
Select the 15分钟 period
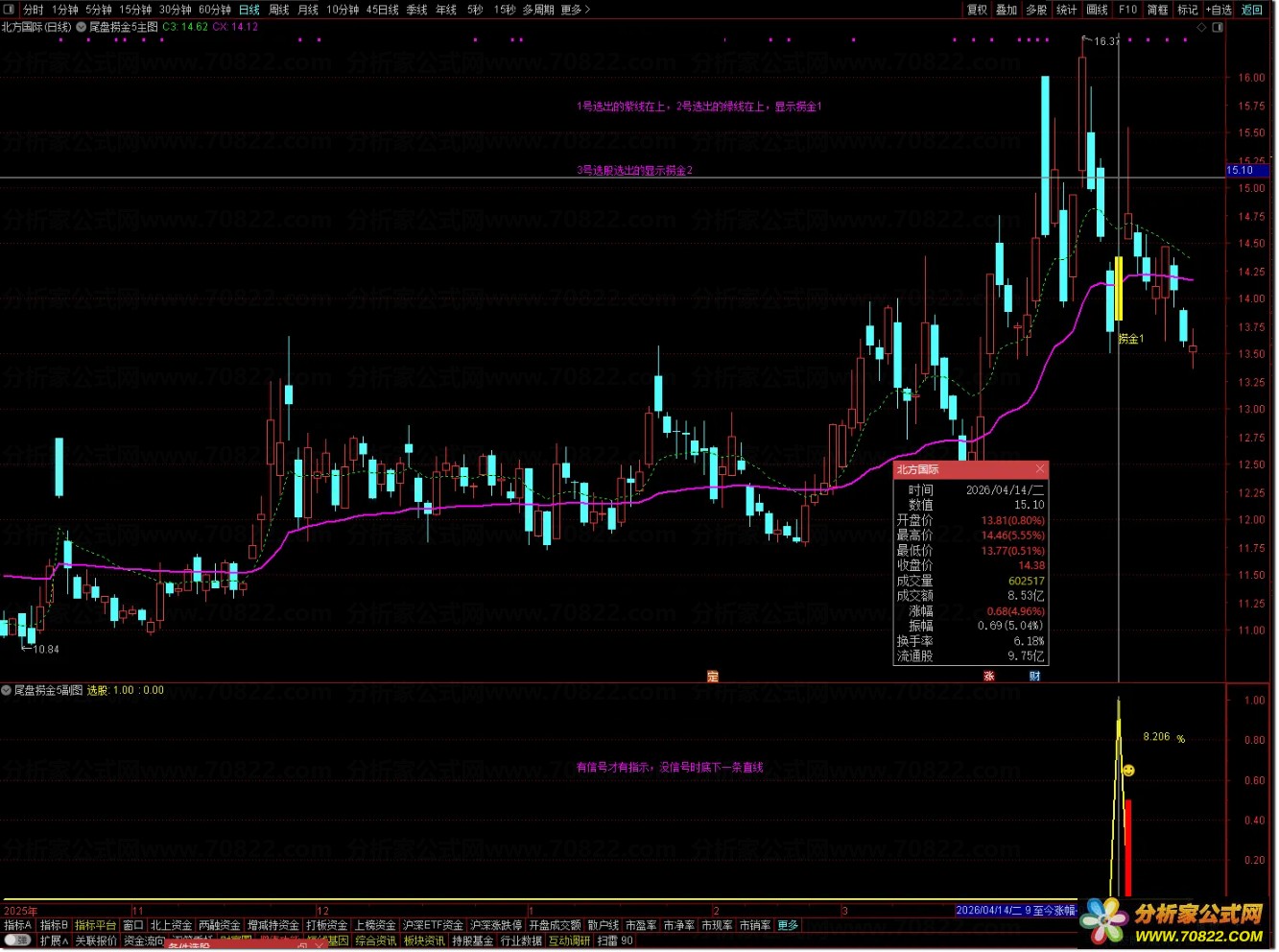click(136, 10)
